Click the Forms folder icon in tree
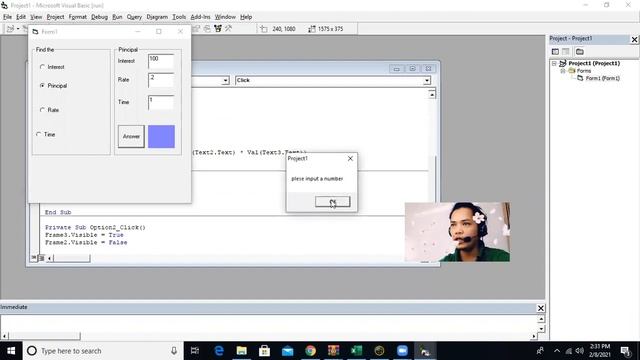Screen dimensions: 640x360 point(572,71)
